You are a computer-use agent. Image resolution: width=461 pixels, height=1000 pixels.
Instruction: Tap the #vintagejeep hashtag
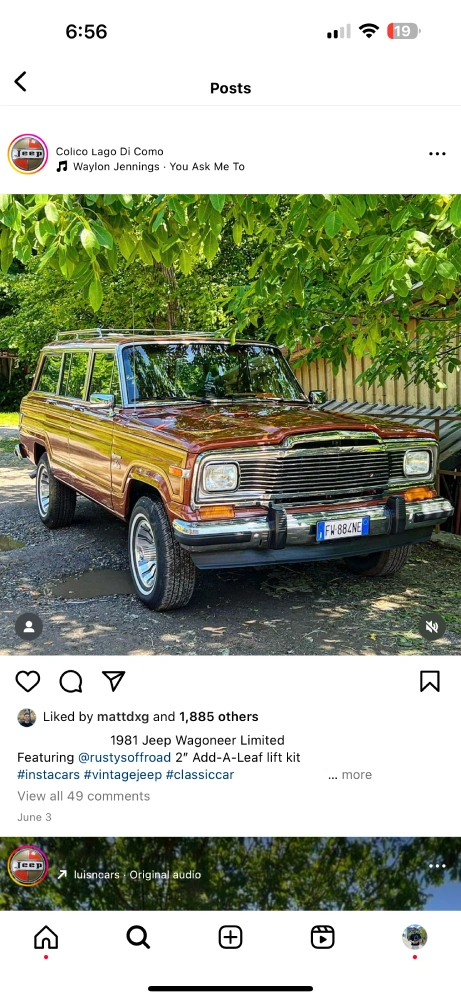[x=123, y=775]
